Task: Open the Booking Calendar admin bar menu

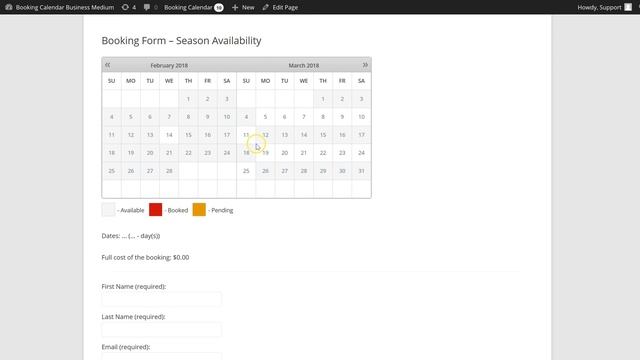Action: point(193,7)
